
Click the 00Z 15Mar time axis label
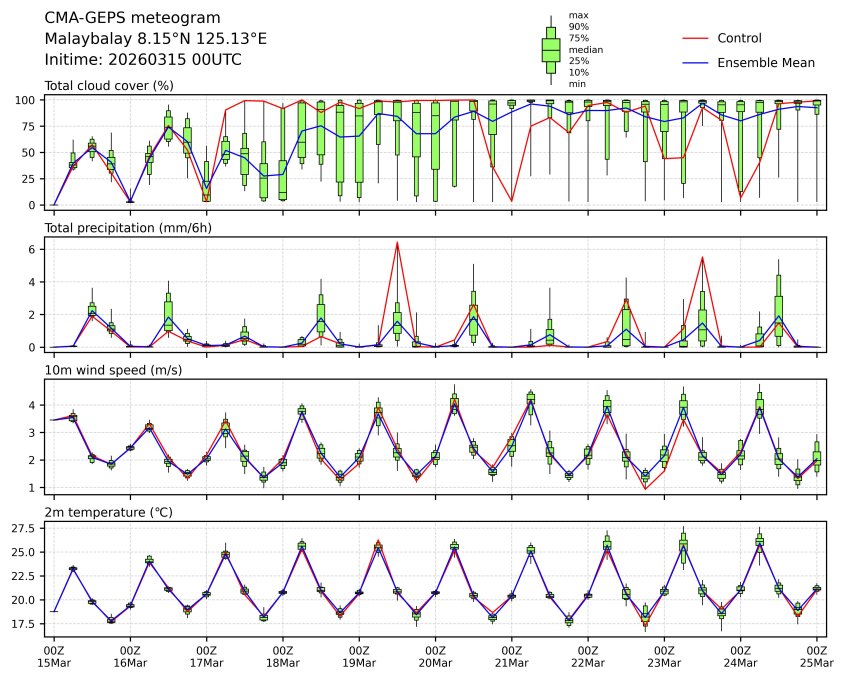[x=54, y=656]
